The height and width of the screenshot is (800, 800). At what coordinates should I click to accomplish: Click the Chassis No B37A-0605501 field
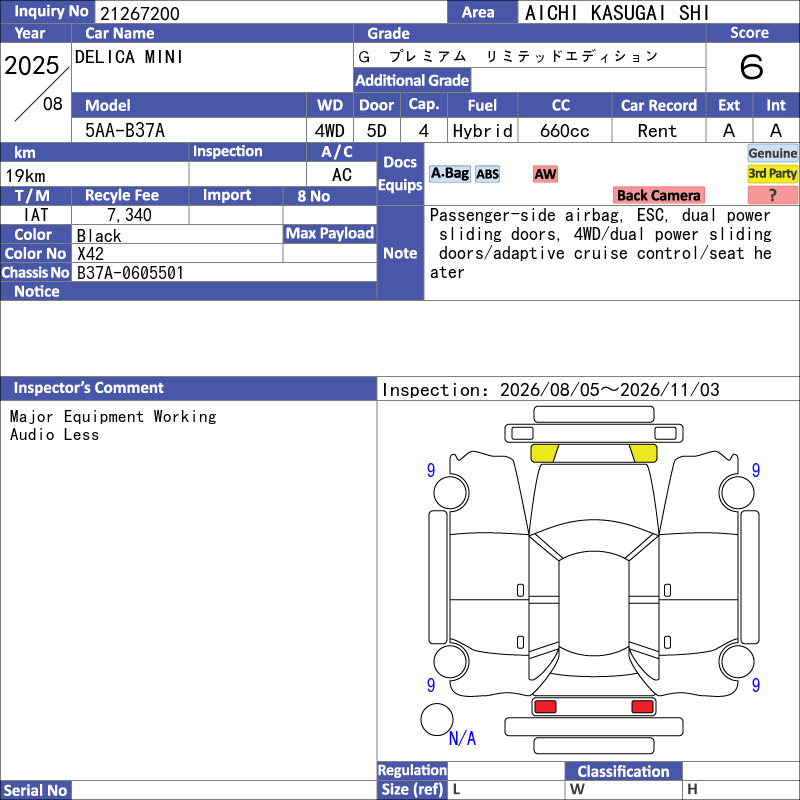point(224,272)
